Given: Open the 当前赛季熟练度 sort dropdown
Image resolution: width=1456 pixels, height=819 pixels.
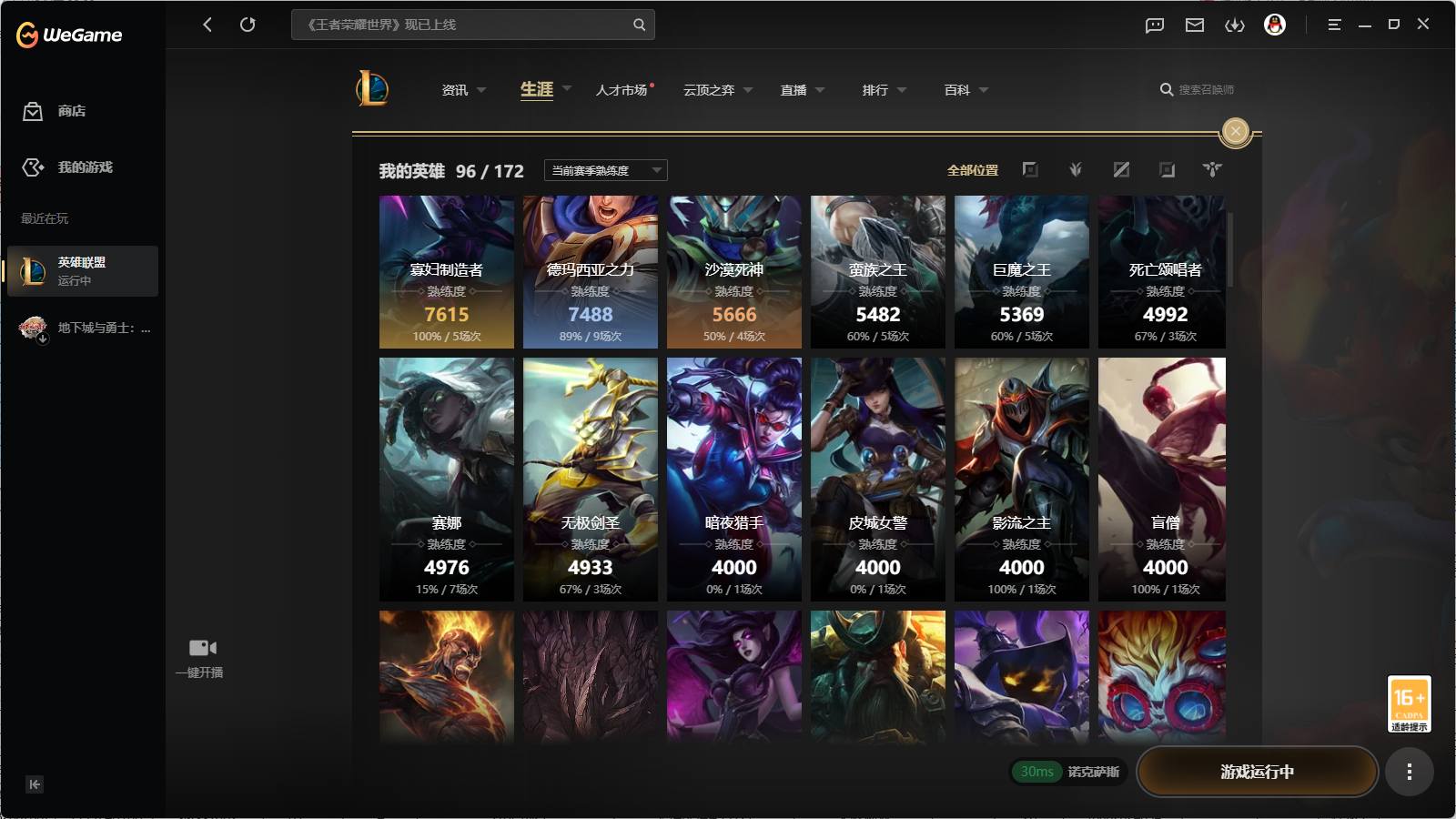Looking at the screenshot, I should tap(606, 170).
